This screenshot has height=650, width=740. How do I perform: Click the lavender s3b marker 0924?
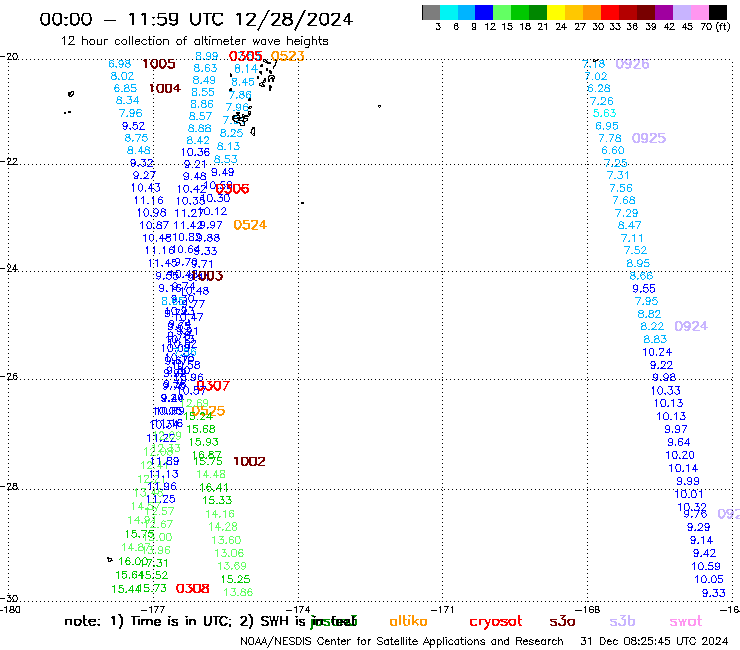click(691, 326)
